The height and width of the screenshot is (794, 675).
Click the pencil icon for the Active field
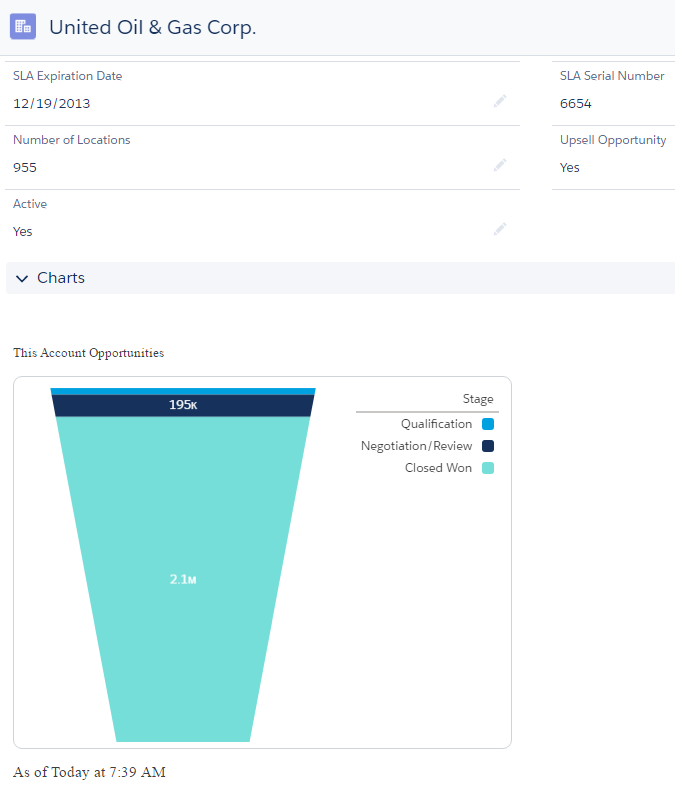coord(500,229)
